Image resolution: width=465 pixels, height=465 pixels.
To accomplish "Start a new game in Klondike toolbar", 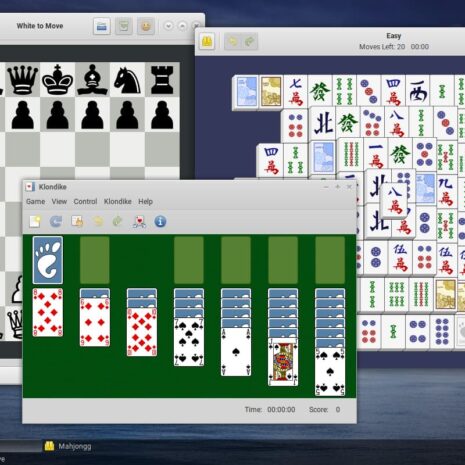I will tap(35, 221).
